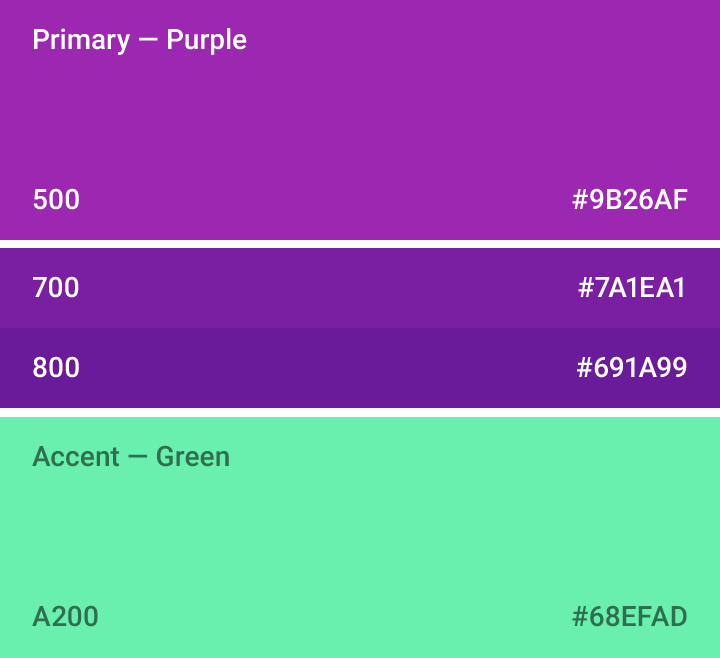Click the dash in the Accent — Green heading

(x=138, y=458)
